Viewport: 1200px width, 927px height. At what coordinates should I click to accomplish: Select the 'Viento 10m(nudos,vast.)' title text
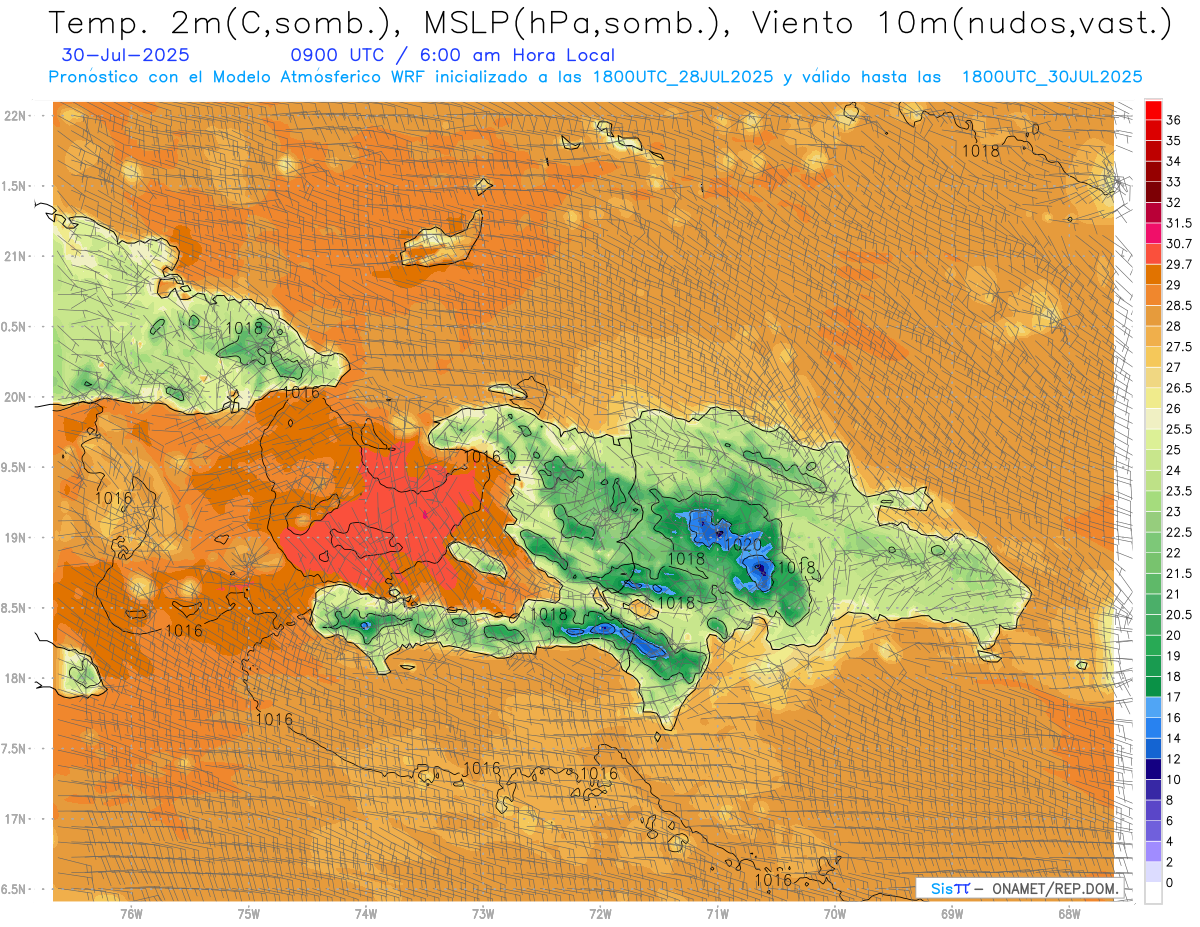(961, 23)
